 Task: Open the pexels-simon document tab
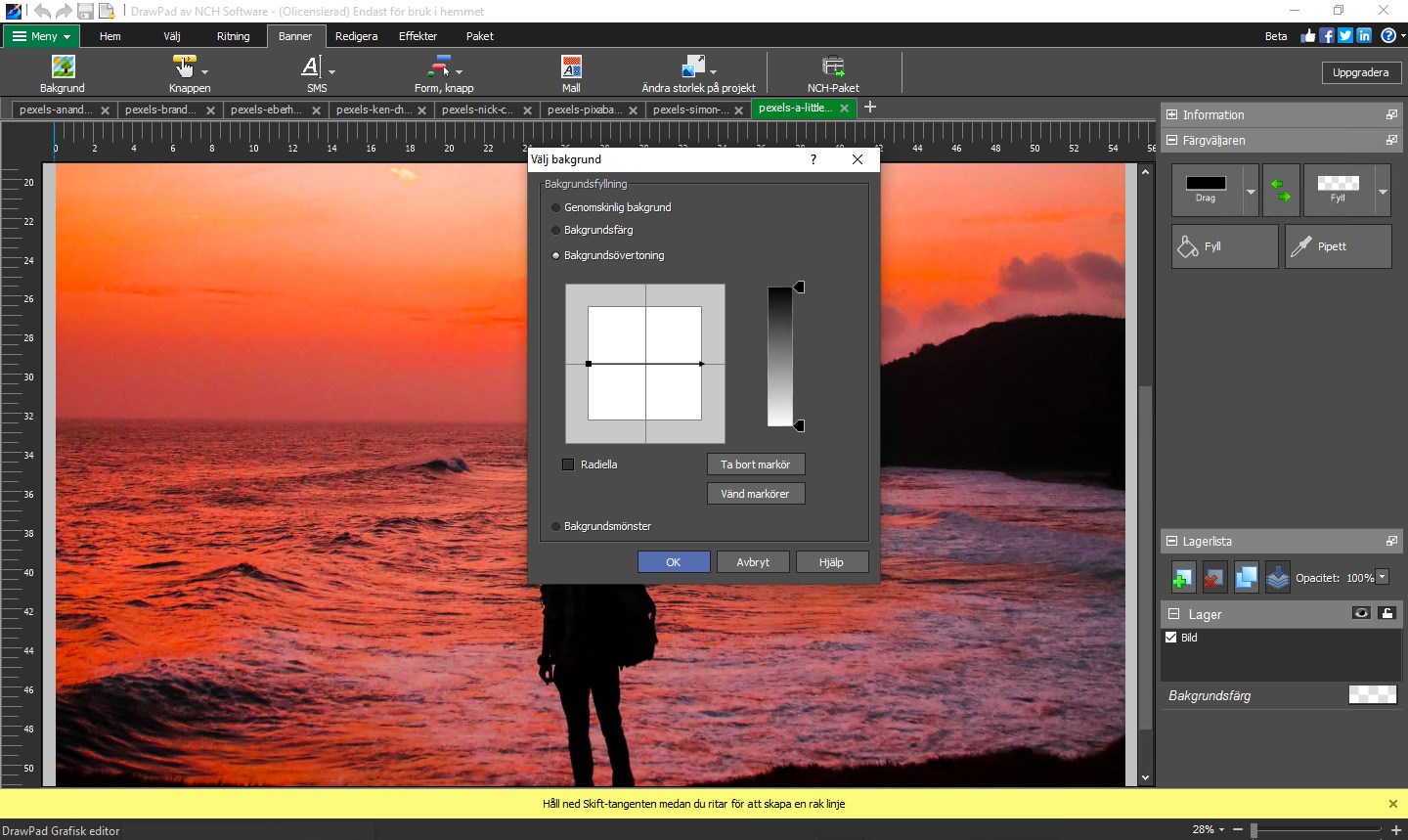tap(690, 110)
